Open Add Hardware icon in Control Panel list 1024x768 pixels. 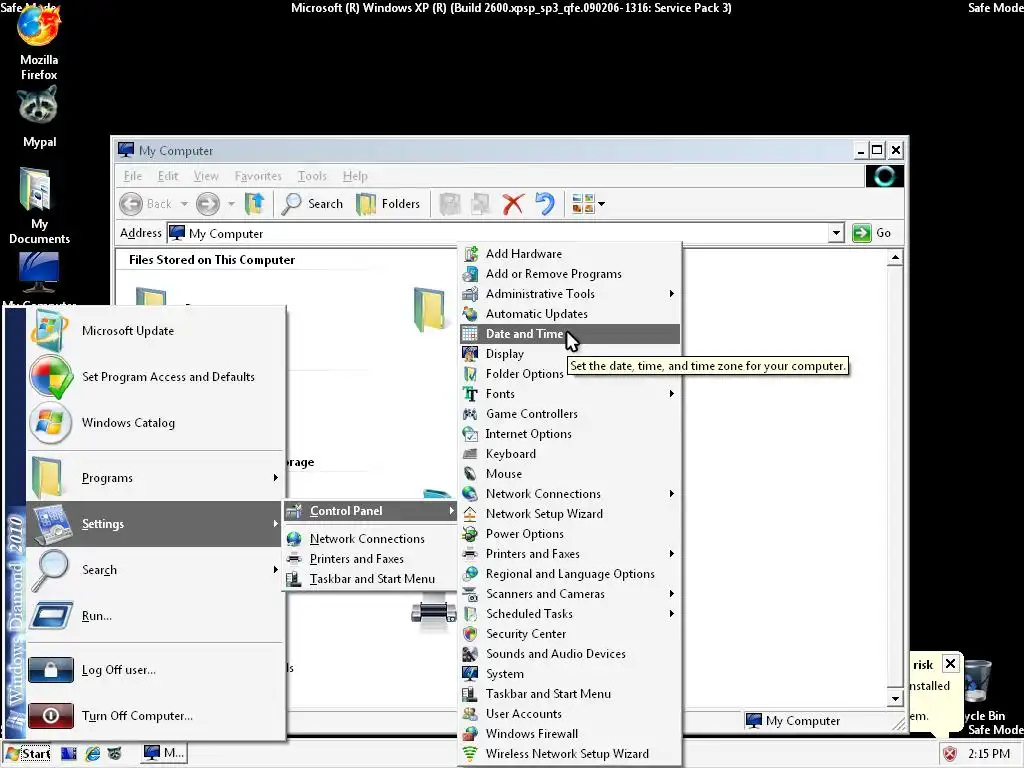(x=470, y=254)
